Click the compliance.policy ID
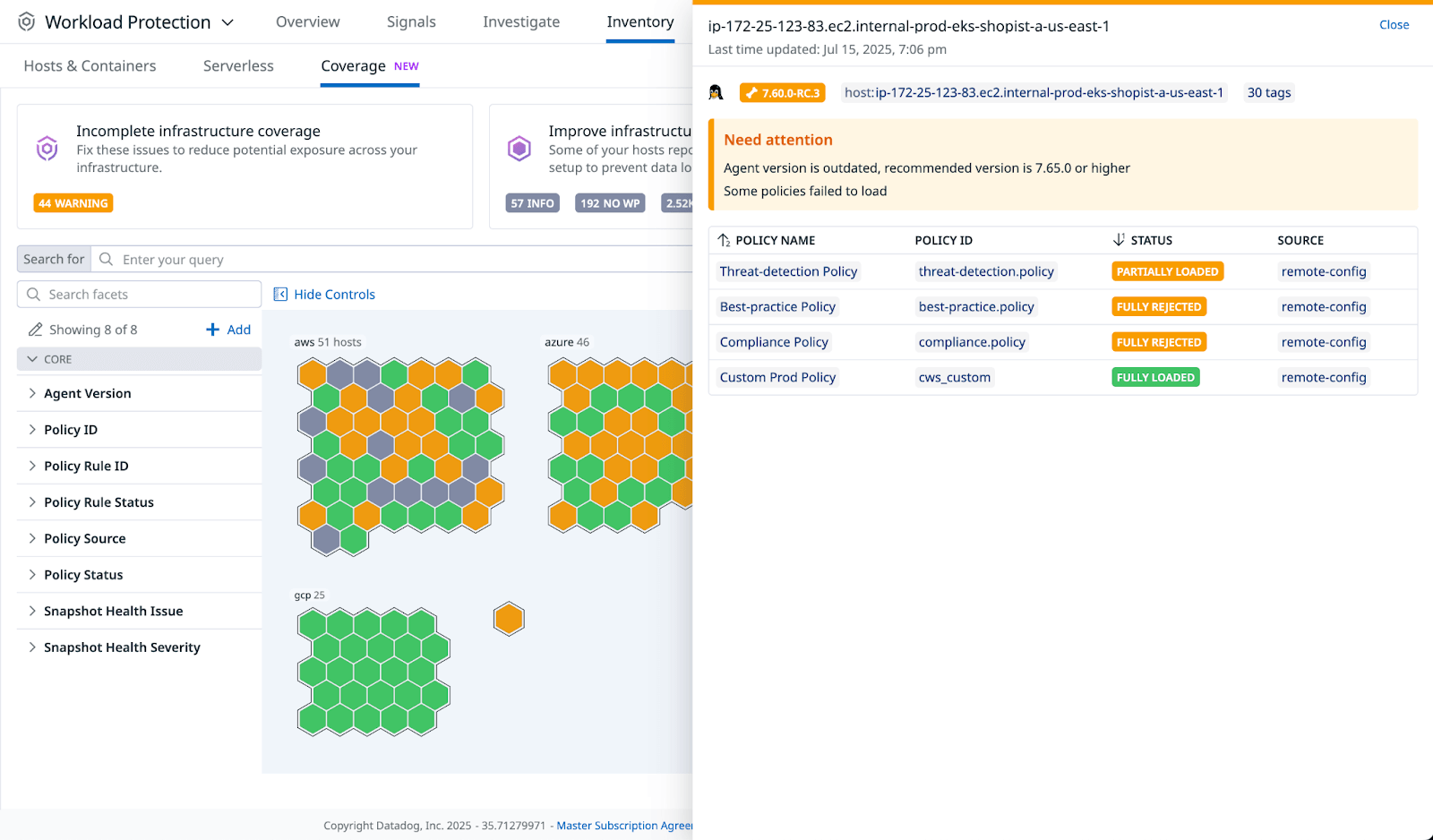 click(x=972, y=342)
